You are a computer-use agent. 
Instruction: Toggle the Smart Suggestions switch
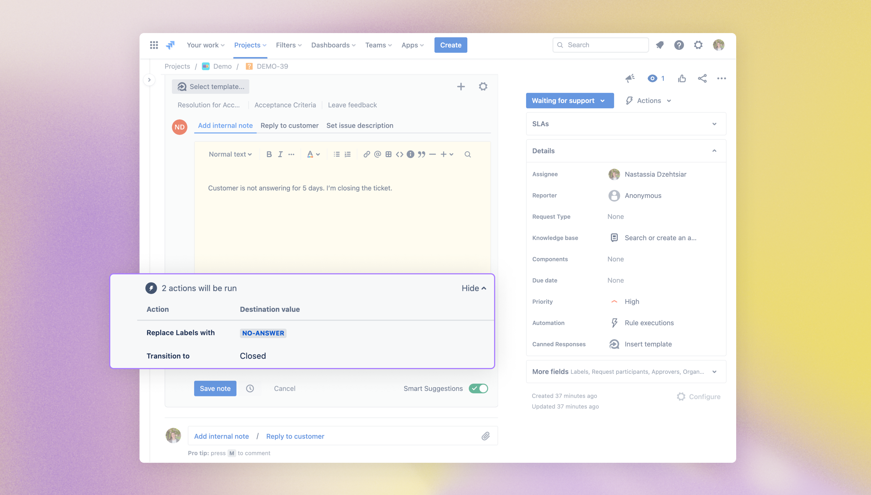click(478, 388)
